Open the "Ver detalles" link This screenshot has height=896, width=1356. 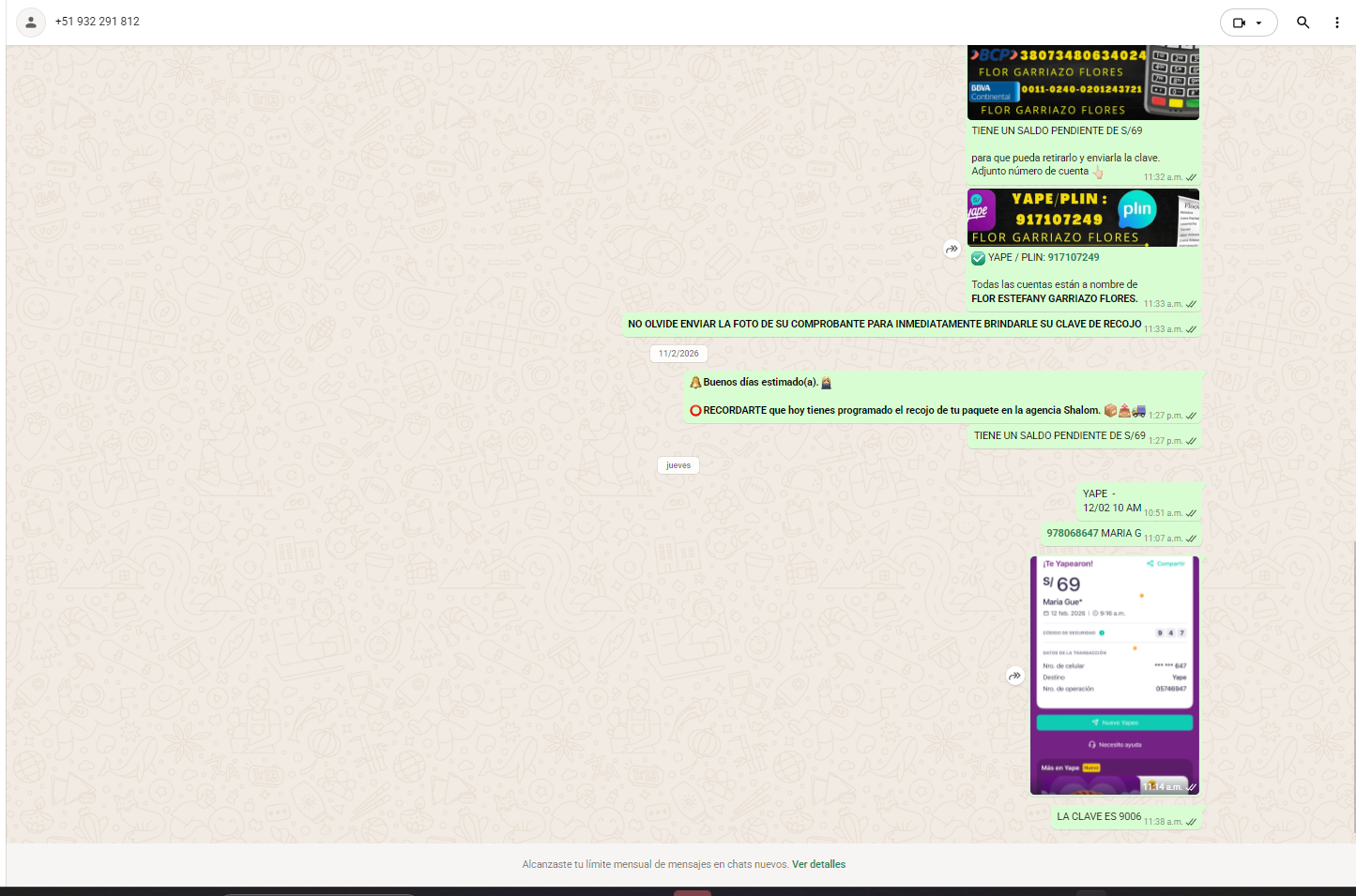tap(818, 864)
